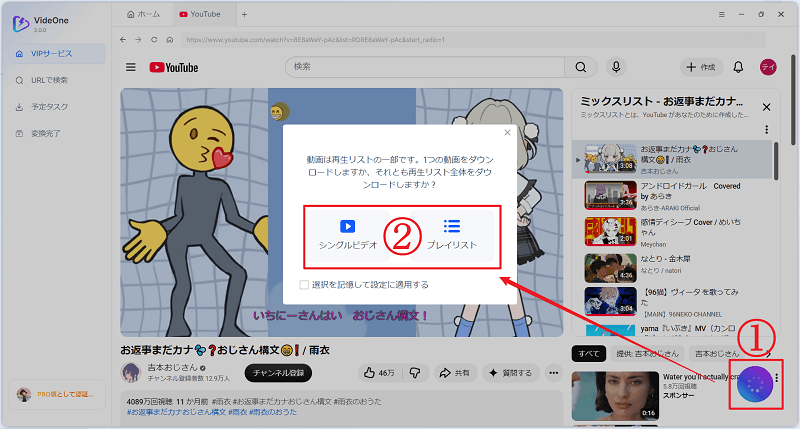Screen dimensions: 800x429
Task: Click the 作成 create button
Action: point(701,67)
